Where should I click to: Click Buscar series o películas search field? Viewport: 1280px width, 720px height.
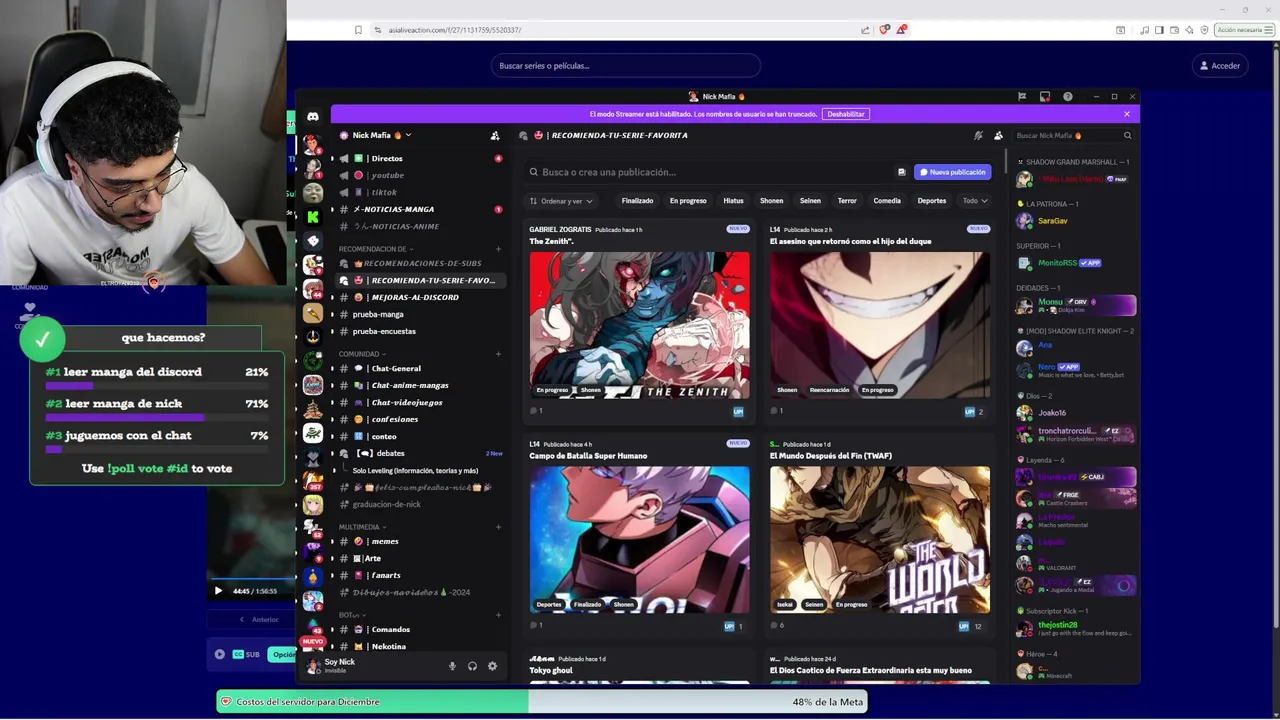[x=626, y=66]
